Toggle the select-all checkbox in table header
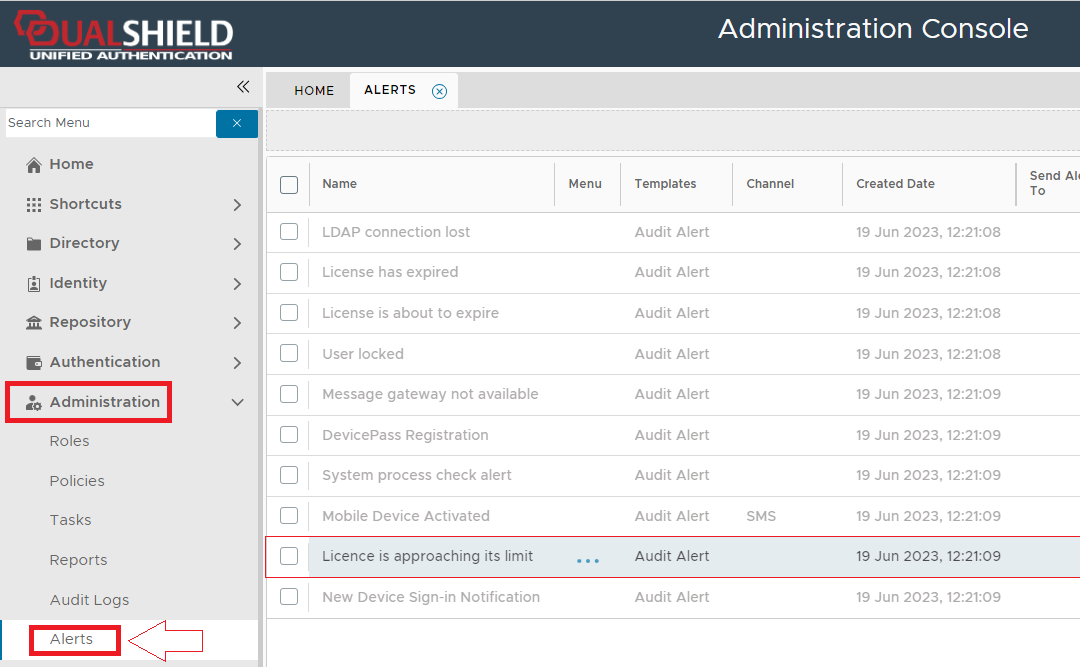 (x=289, y=184)
